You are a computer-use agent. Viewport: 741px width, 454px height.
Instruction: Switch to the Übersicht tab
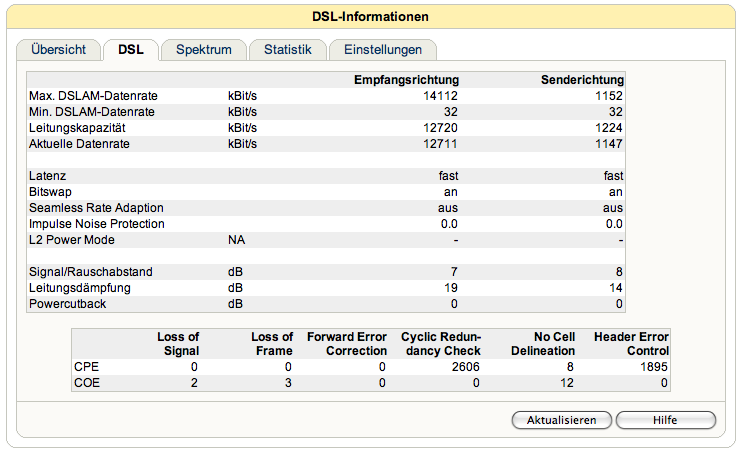tap(59, 50)
